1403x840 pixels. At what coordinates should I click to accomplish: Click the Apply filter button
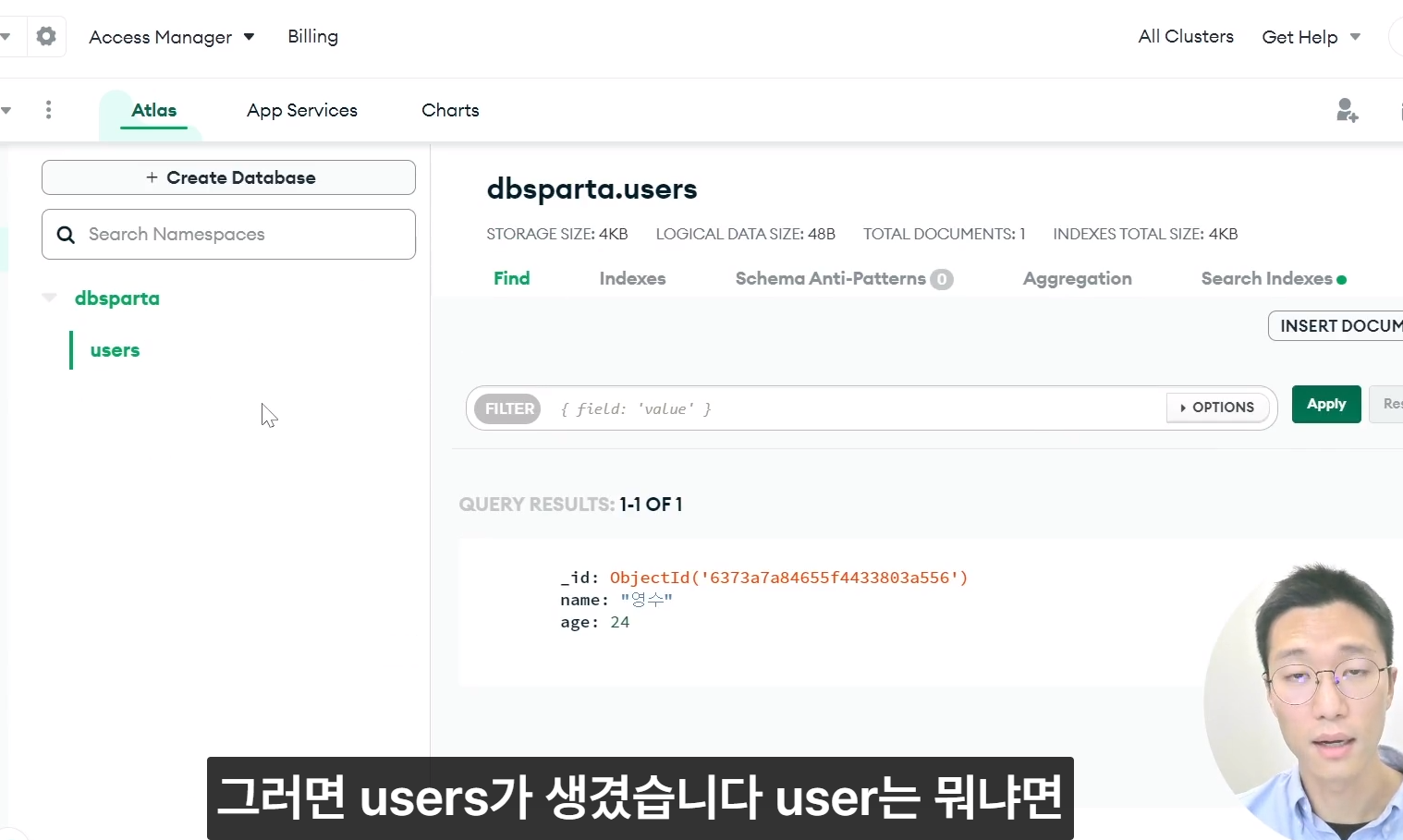(x=1326, y=404)
